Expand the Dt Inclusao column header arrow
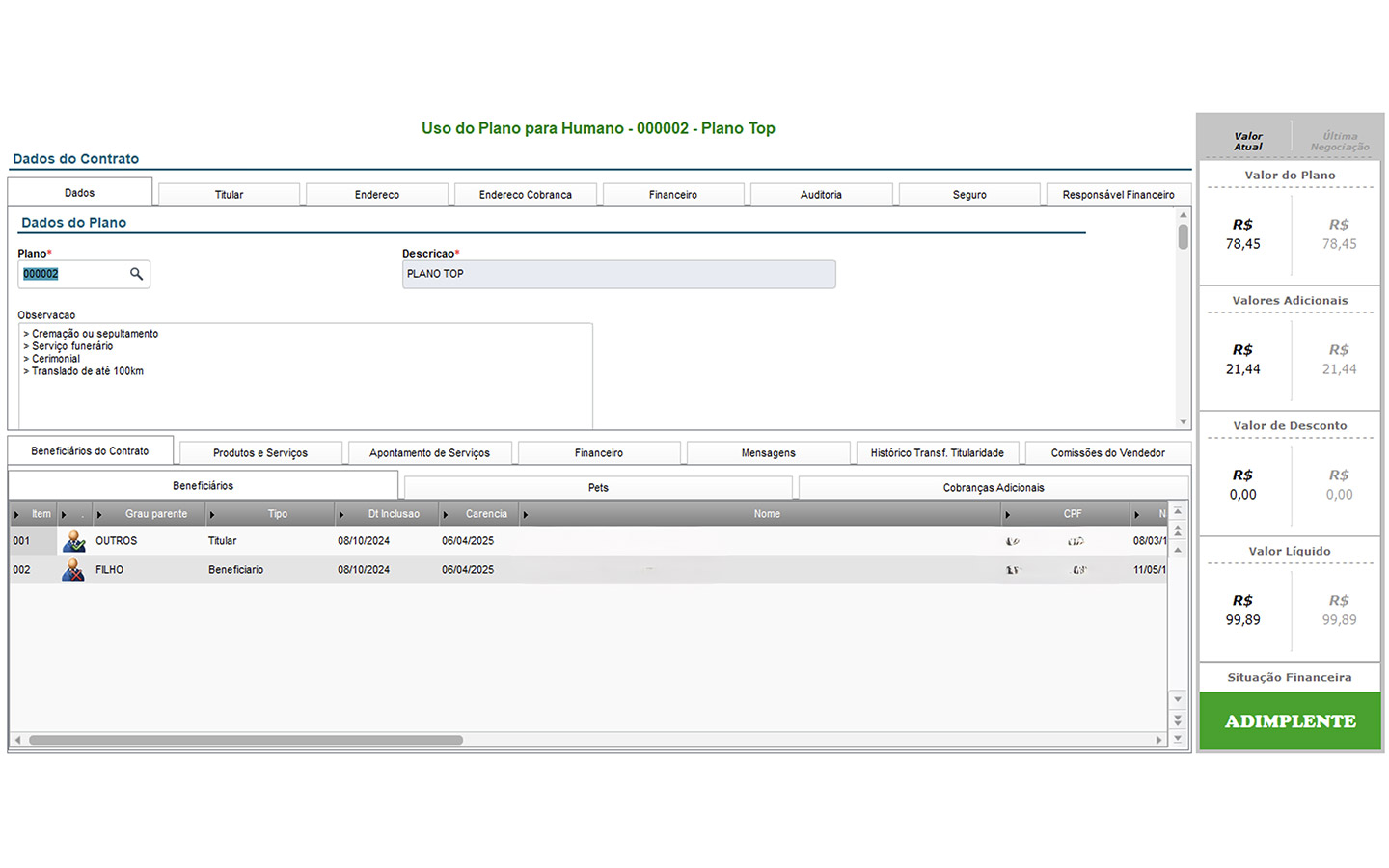This screenshot has height=868, width=1389. [341, 514]
